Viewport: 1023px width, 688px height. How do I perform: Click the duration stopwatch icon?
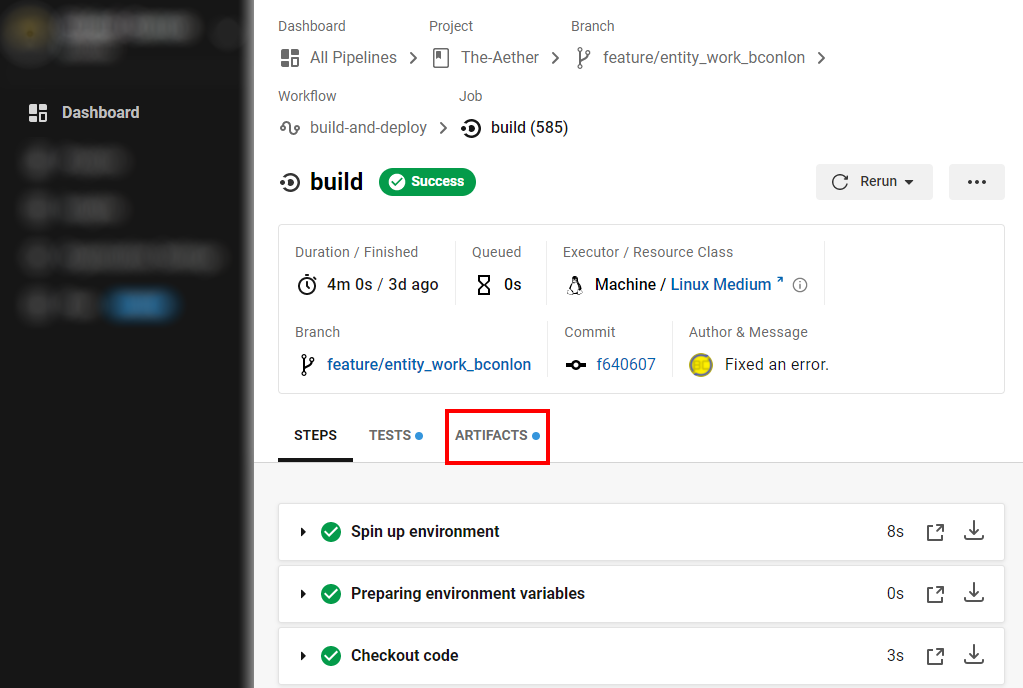click(x=307, y=285)
